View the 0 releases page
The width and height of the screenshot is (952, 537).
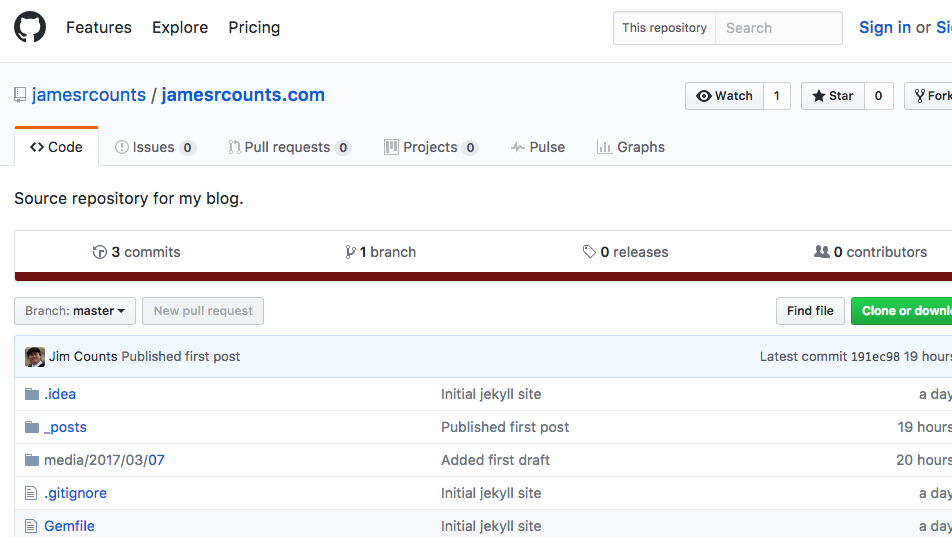(x=625, y=251)
